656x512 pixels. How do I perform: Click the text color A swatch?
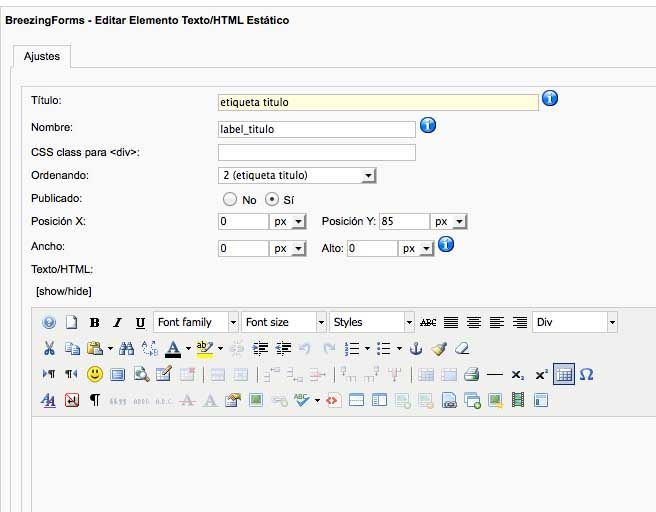coord(173,348)
